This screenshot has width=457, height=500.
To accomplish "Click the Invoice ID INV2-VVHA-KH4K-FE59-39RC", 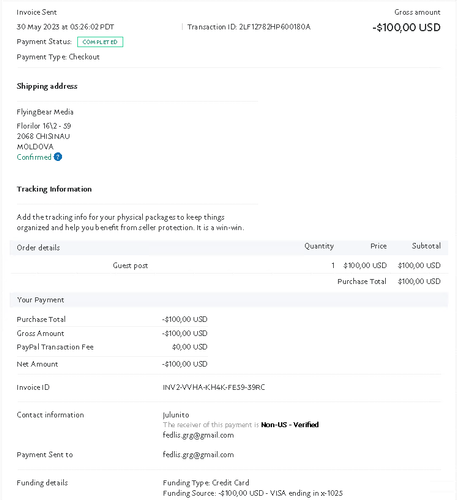I will tap(214, 387).
